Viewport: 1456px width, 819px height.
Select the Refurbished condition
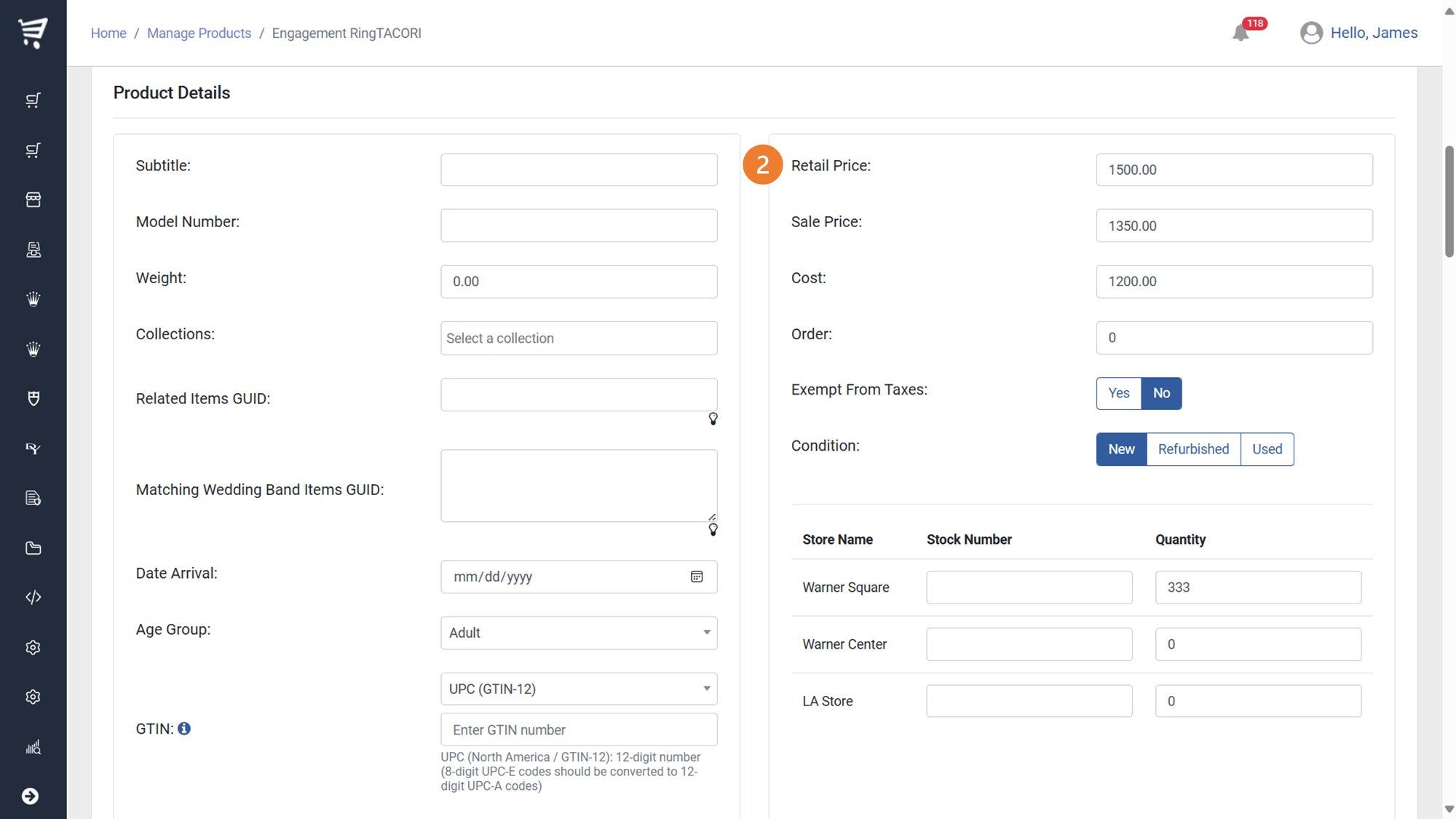click(1193, 449)
